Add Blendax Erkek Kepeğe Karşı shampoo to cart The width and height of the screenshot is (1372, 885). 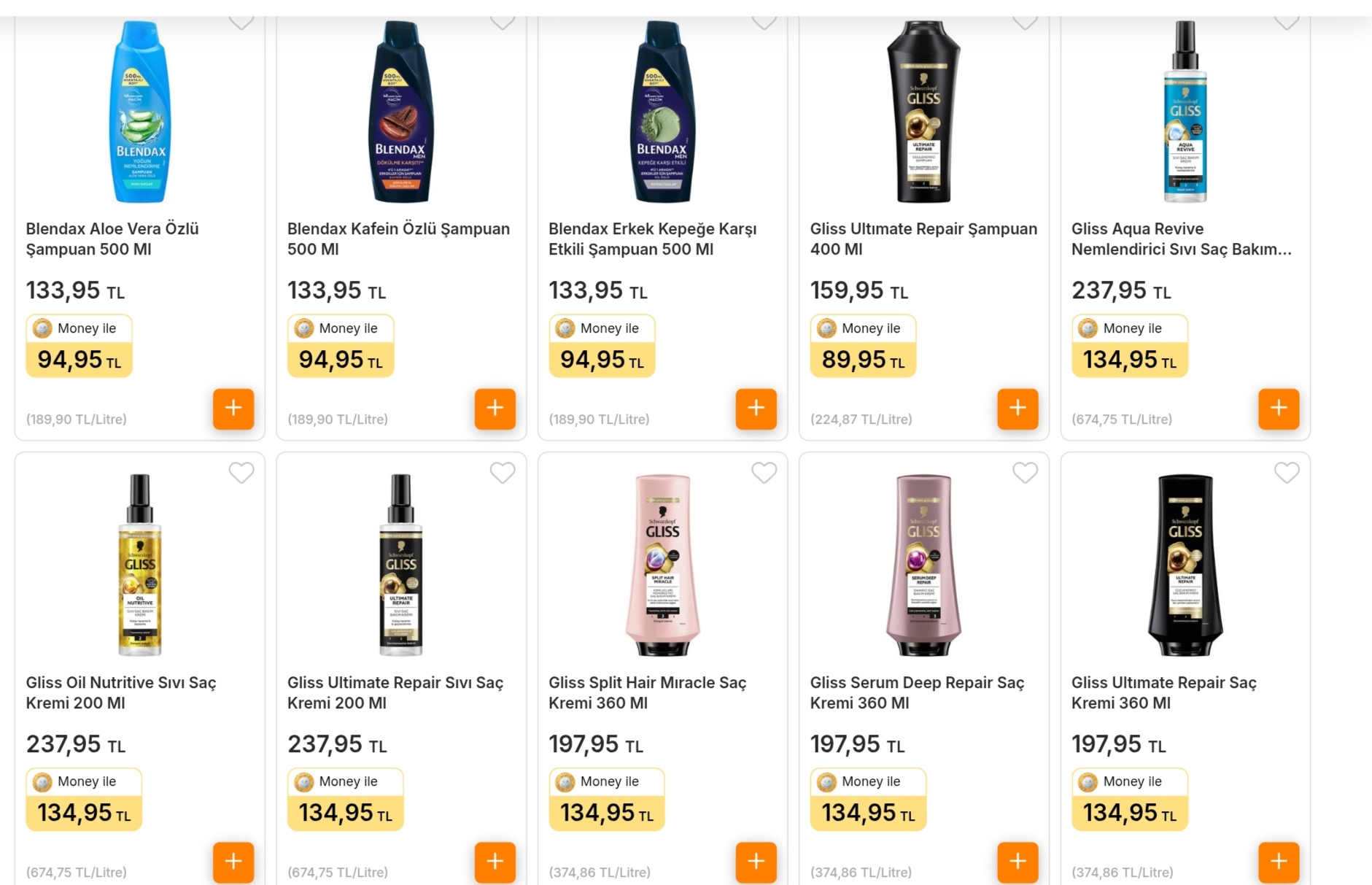(x=756, y=409)
